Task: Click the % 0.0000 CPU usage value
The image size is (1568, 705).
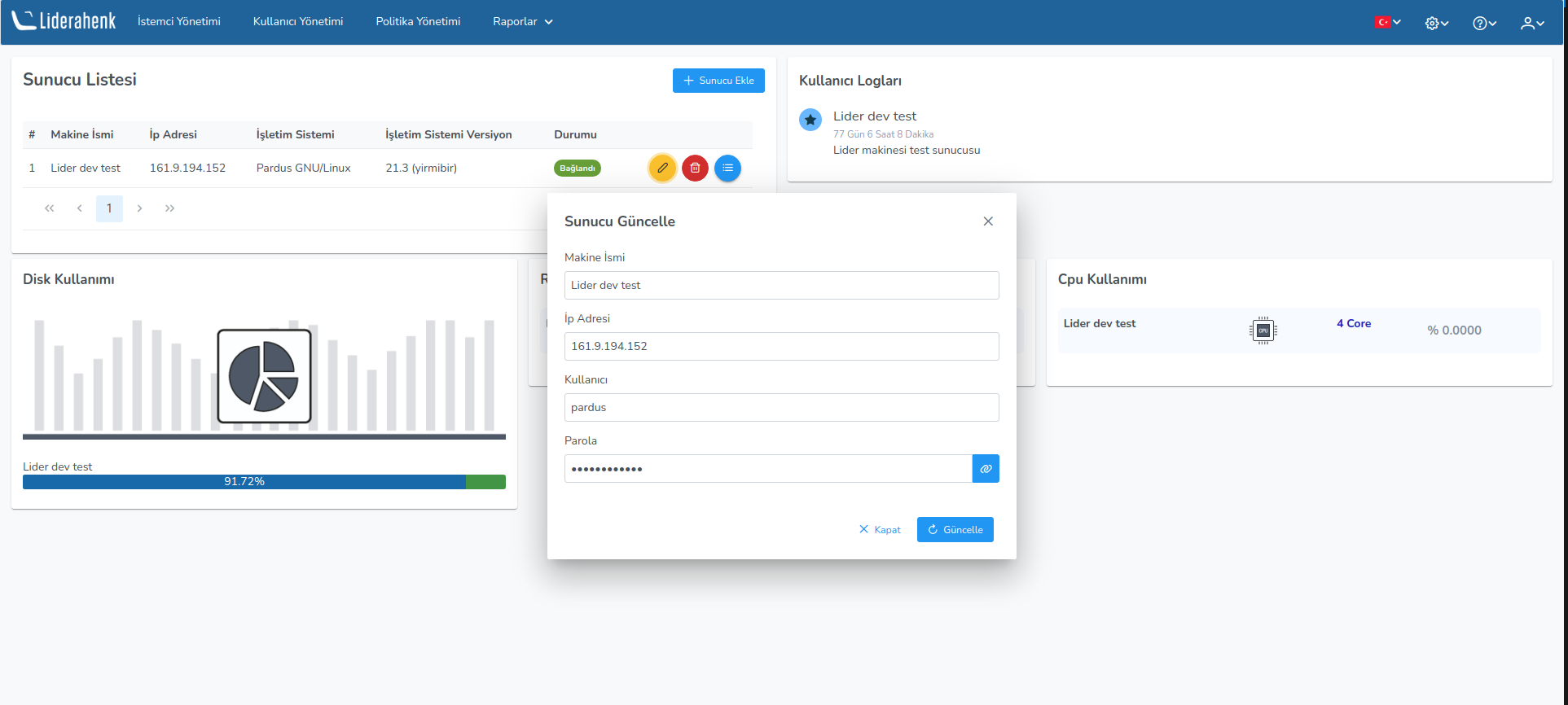Action: (1454, 330)
